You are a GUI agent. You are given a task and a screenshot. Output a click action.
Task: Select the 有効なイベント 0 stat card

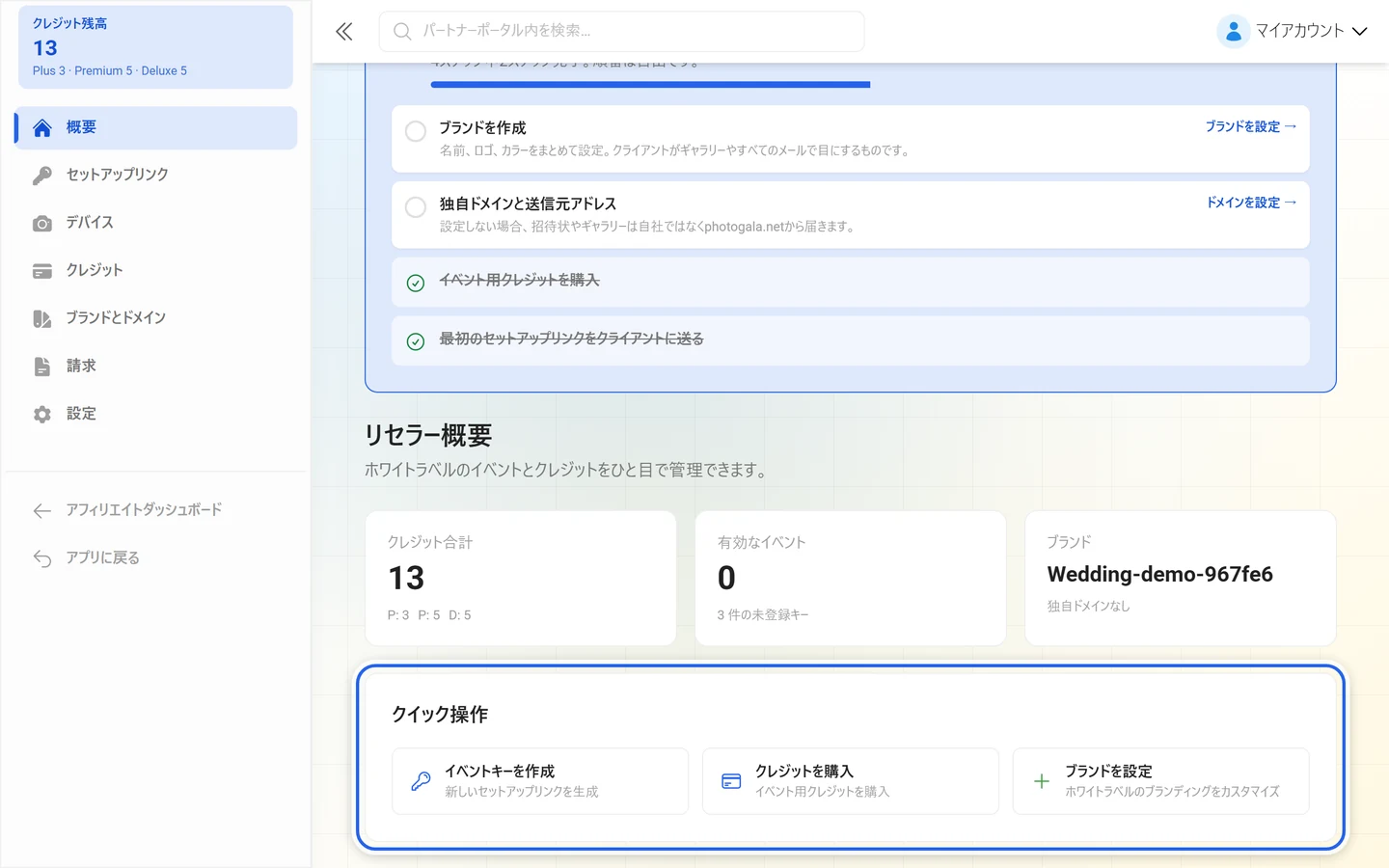pyautogui.click(x=851, y=579)
